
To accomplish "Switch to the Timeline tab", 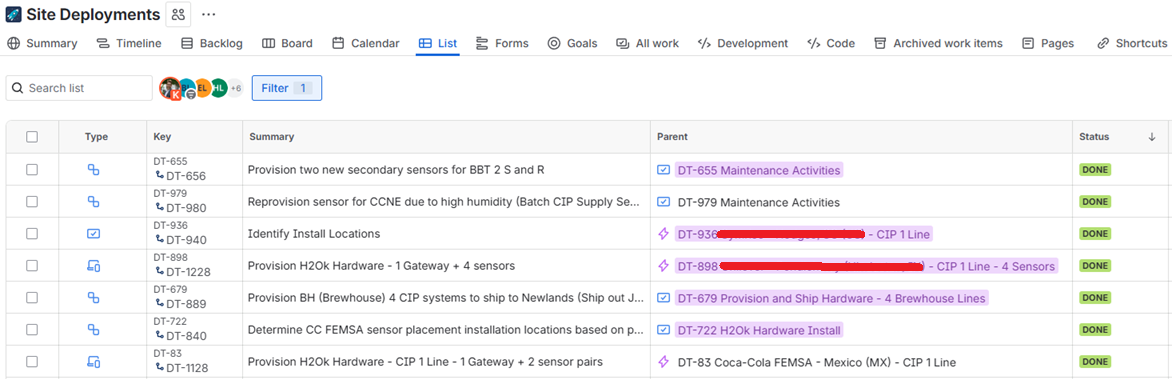I will (x=129, y=43).
